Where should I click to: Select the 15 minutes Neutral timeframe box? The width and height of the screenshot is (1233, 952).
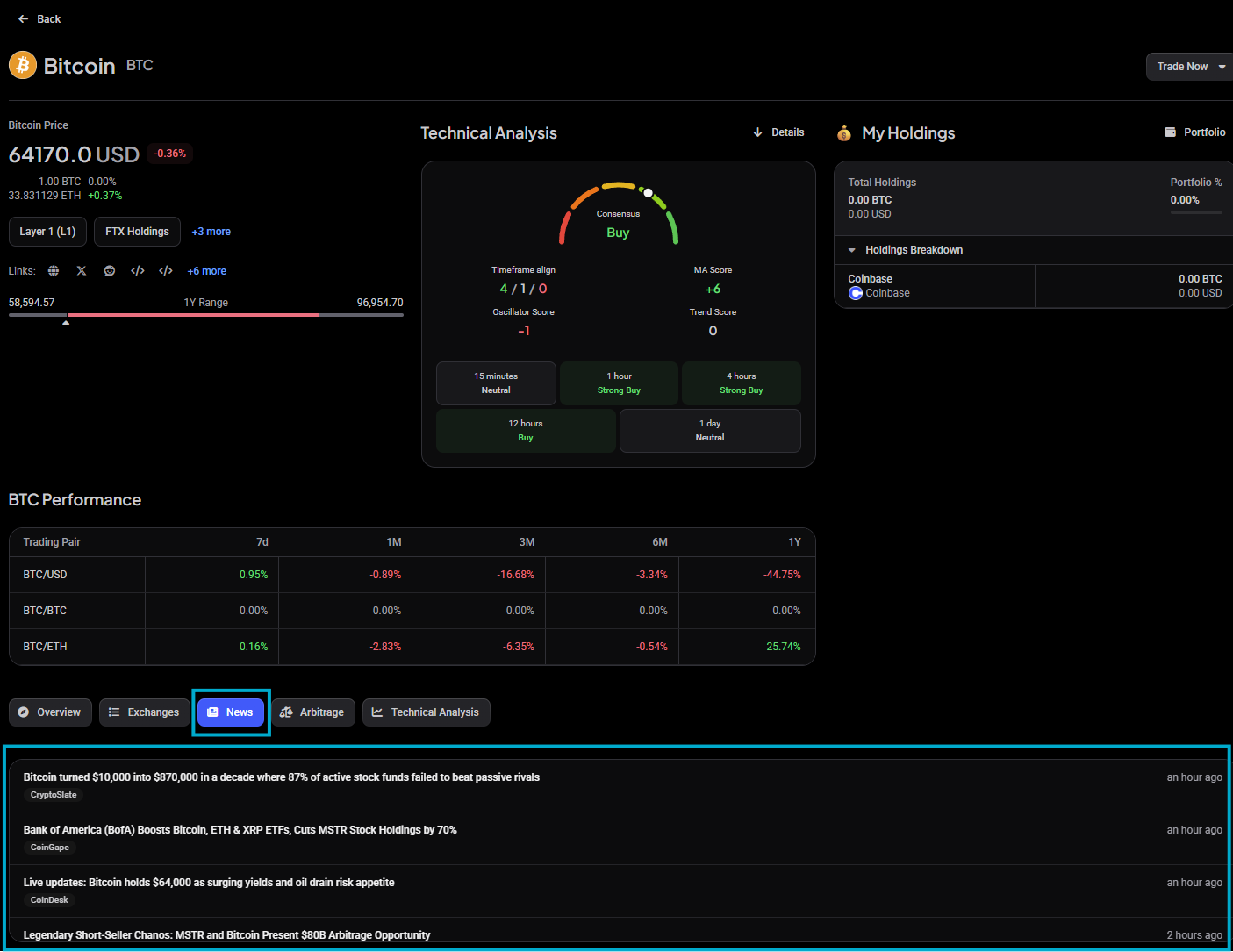pos(496,383)
